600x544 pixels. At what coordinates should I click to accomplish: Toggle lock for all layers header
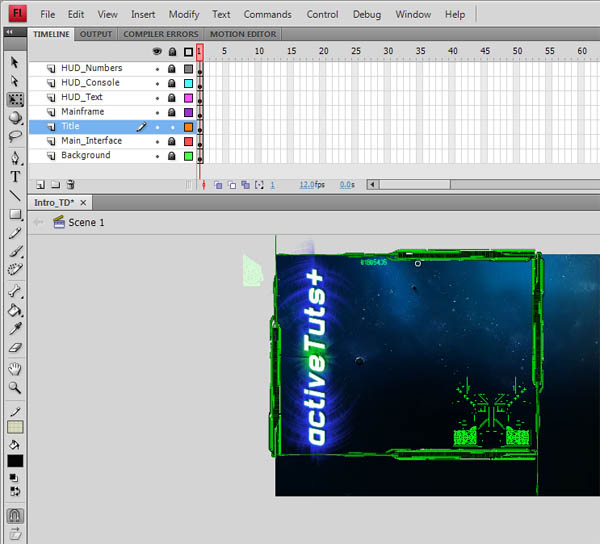(x=172, y=52)
